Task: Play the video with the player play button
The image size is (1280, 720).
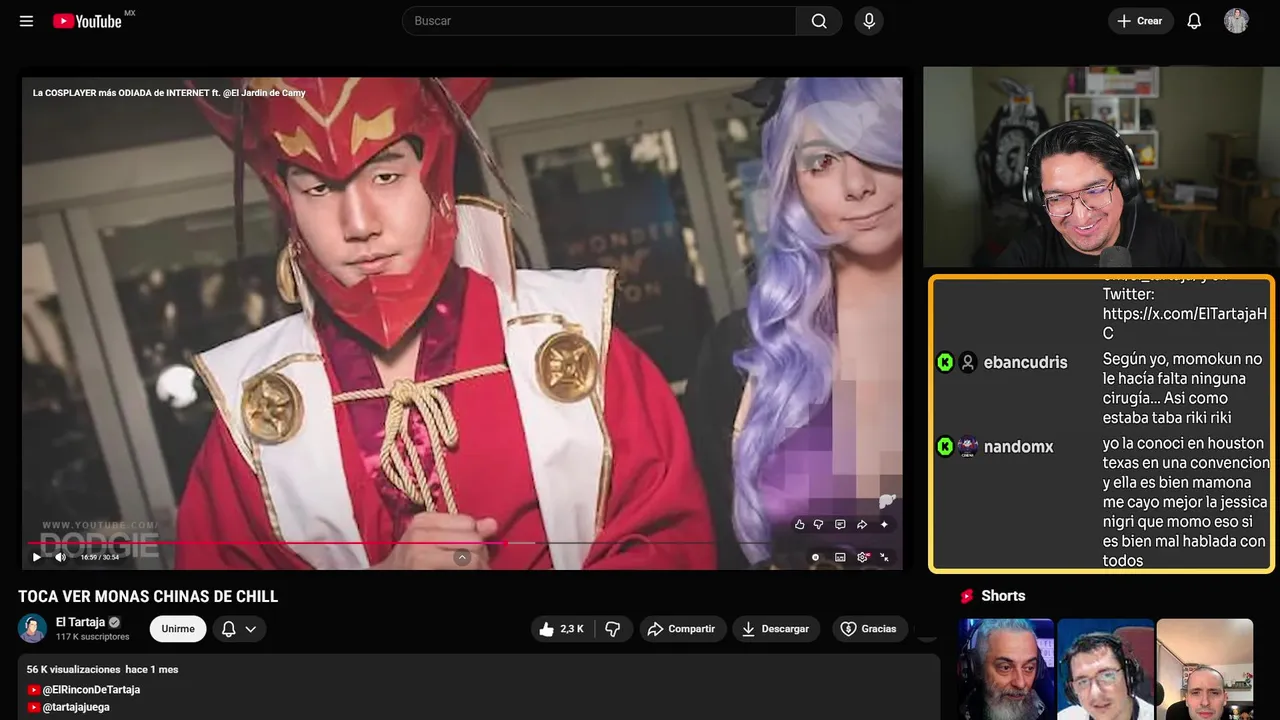Action: [x=37, y=557]
